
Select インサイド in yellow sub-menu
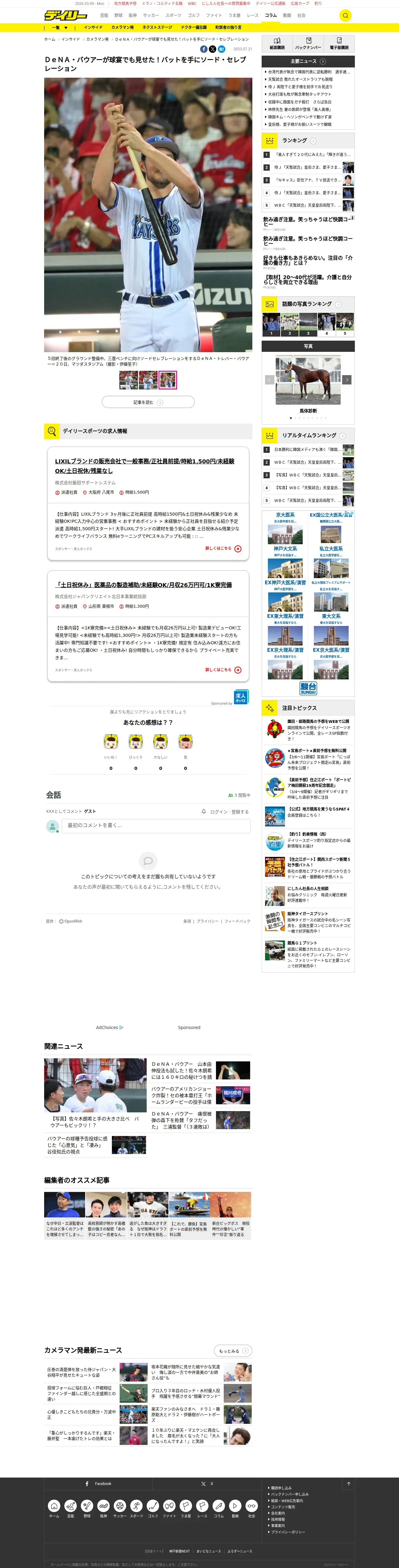tap(93, 27)
